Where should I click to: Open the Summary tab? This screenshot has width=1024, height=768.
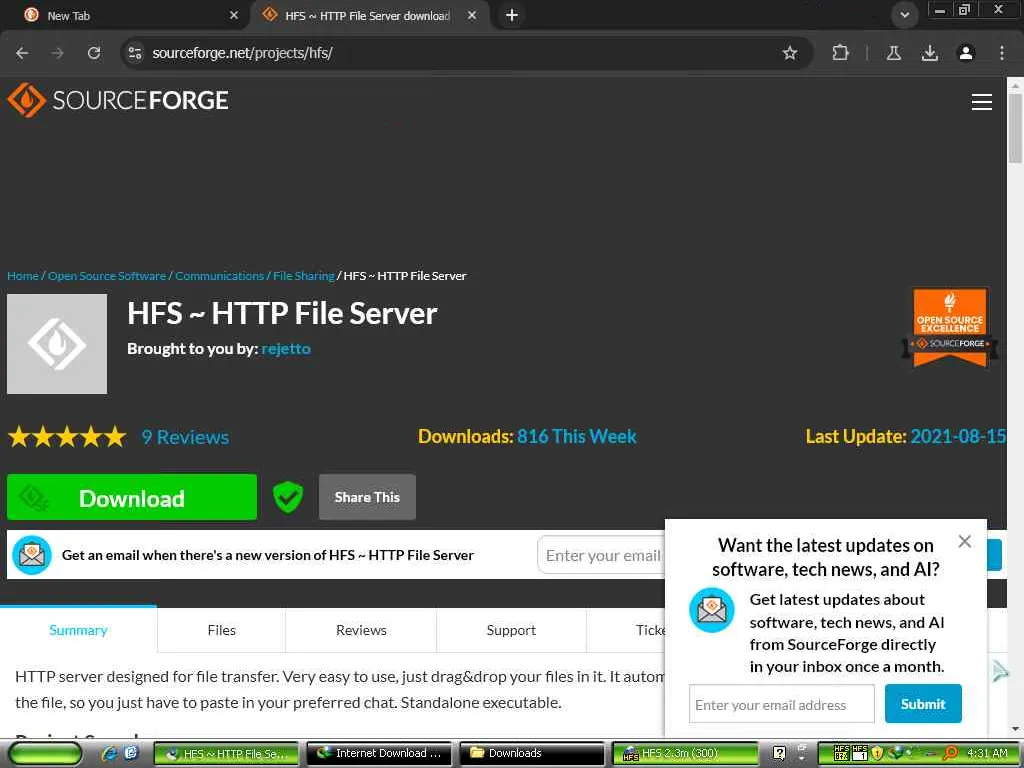(78, 630)
